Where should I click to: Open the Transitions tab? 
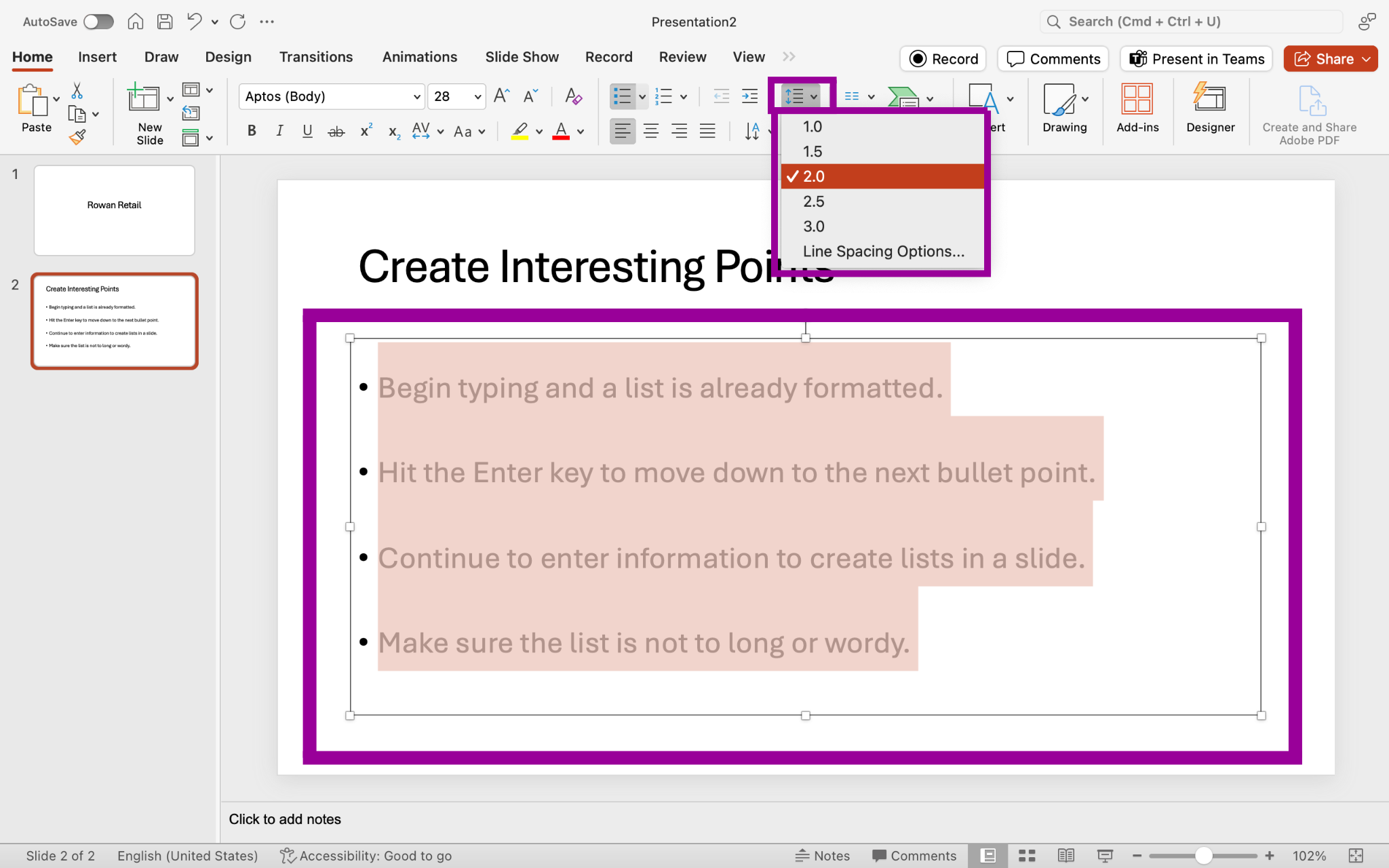click(x=316, y=57)
